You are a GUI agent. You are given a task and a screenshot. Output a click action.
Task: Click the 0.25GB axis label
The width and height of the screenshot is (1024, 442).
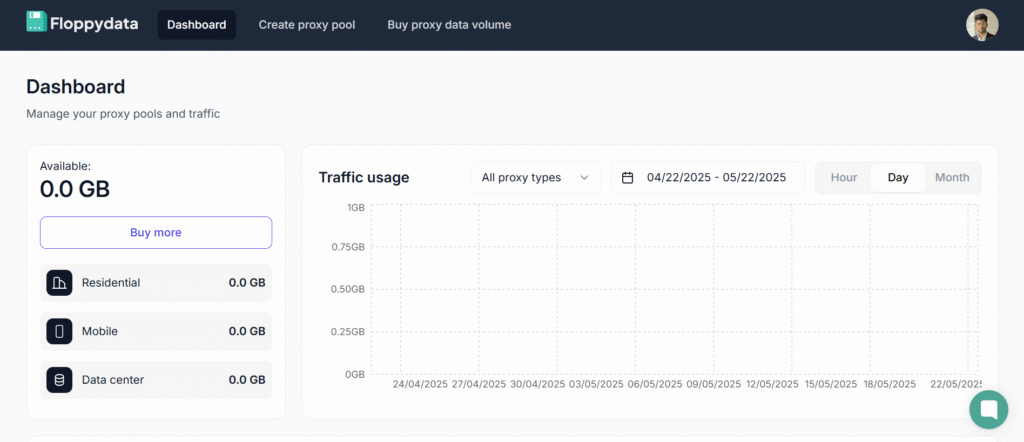348,332
